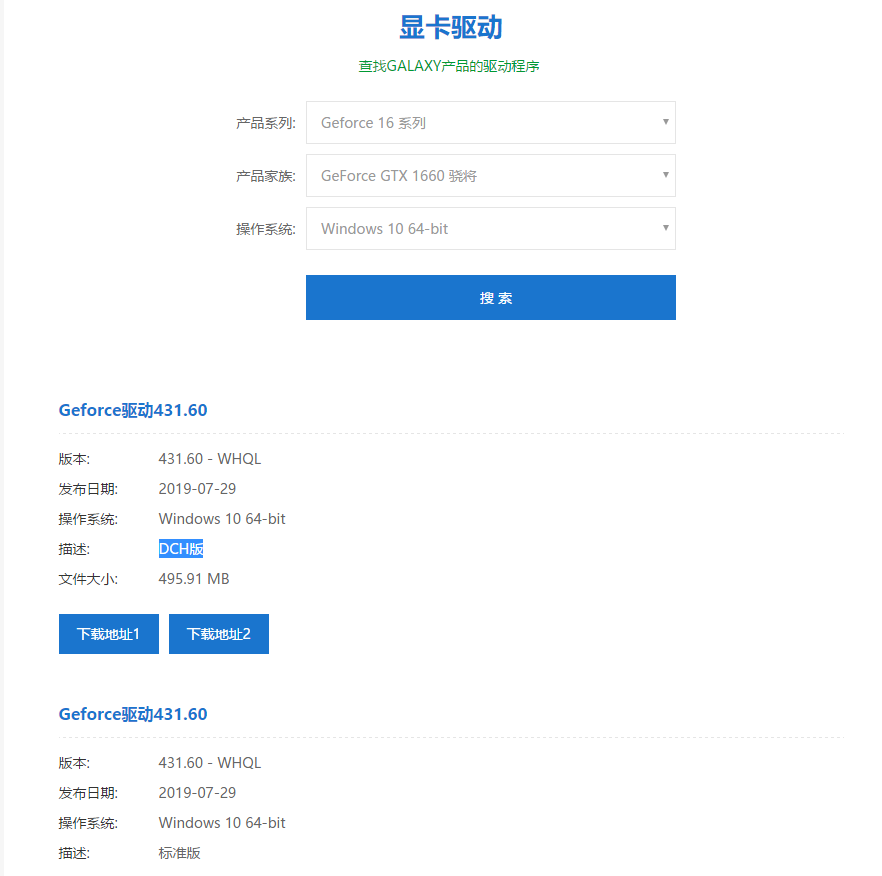Screen dimensions: 882x876
Task: Click 下载地址1 to download the driver
Action: pyautogui.click(x=108, y=633)
